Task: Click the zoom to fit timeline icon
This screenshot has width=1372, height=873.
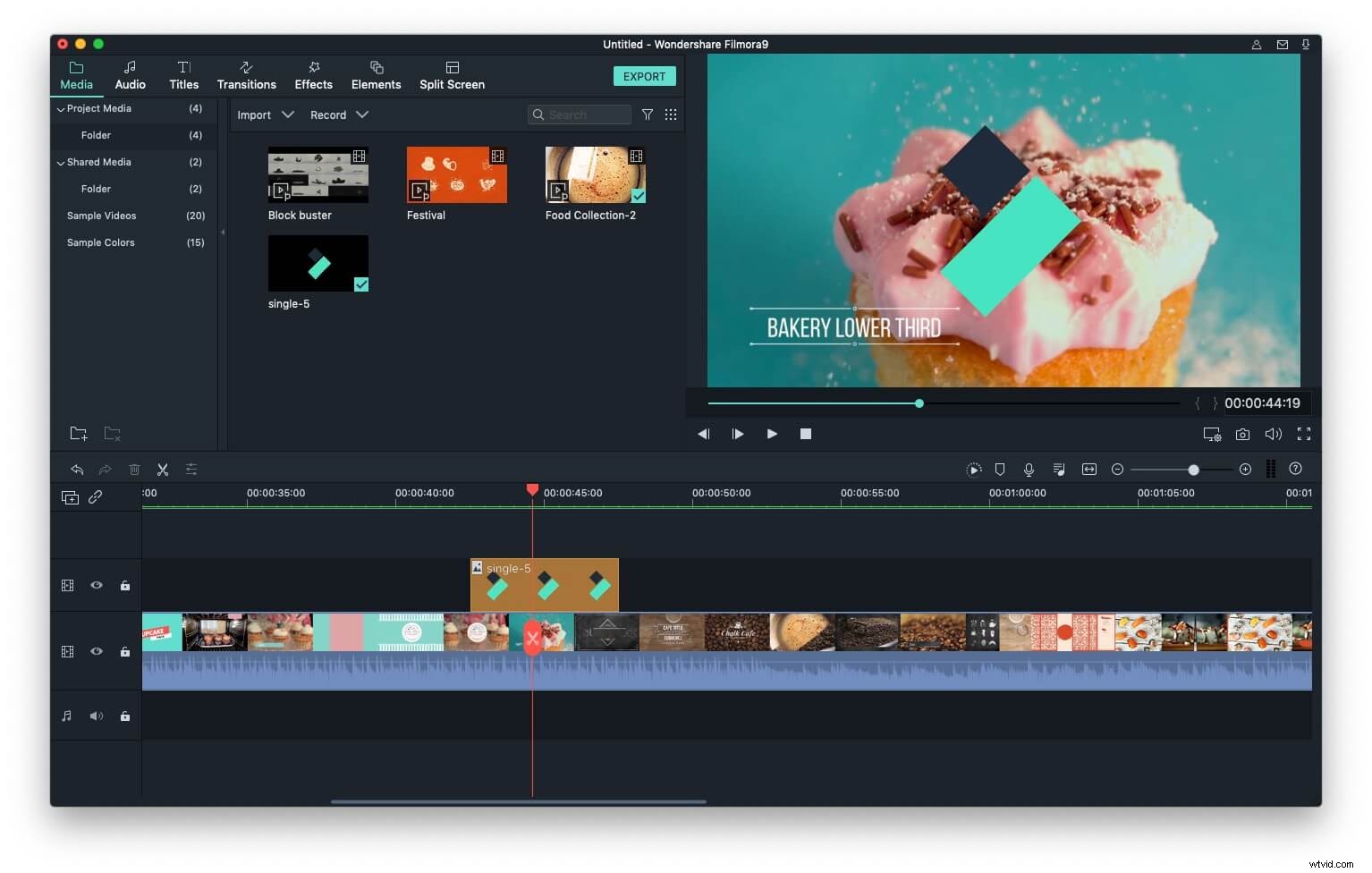Action: pyautogui.click(x=1089, y=469)
